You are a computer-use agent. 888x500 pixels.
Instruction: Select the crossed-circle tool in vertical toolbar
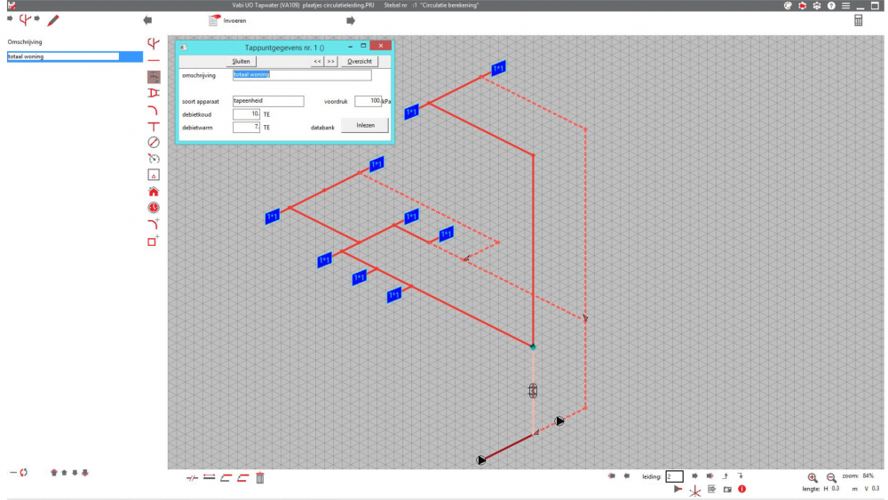[153, 142]
